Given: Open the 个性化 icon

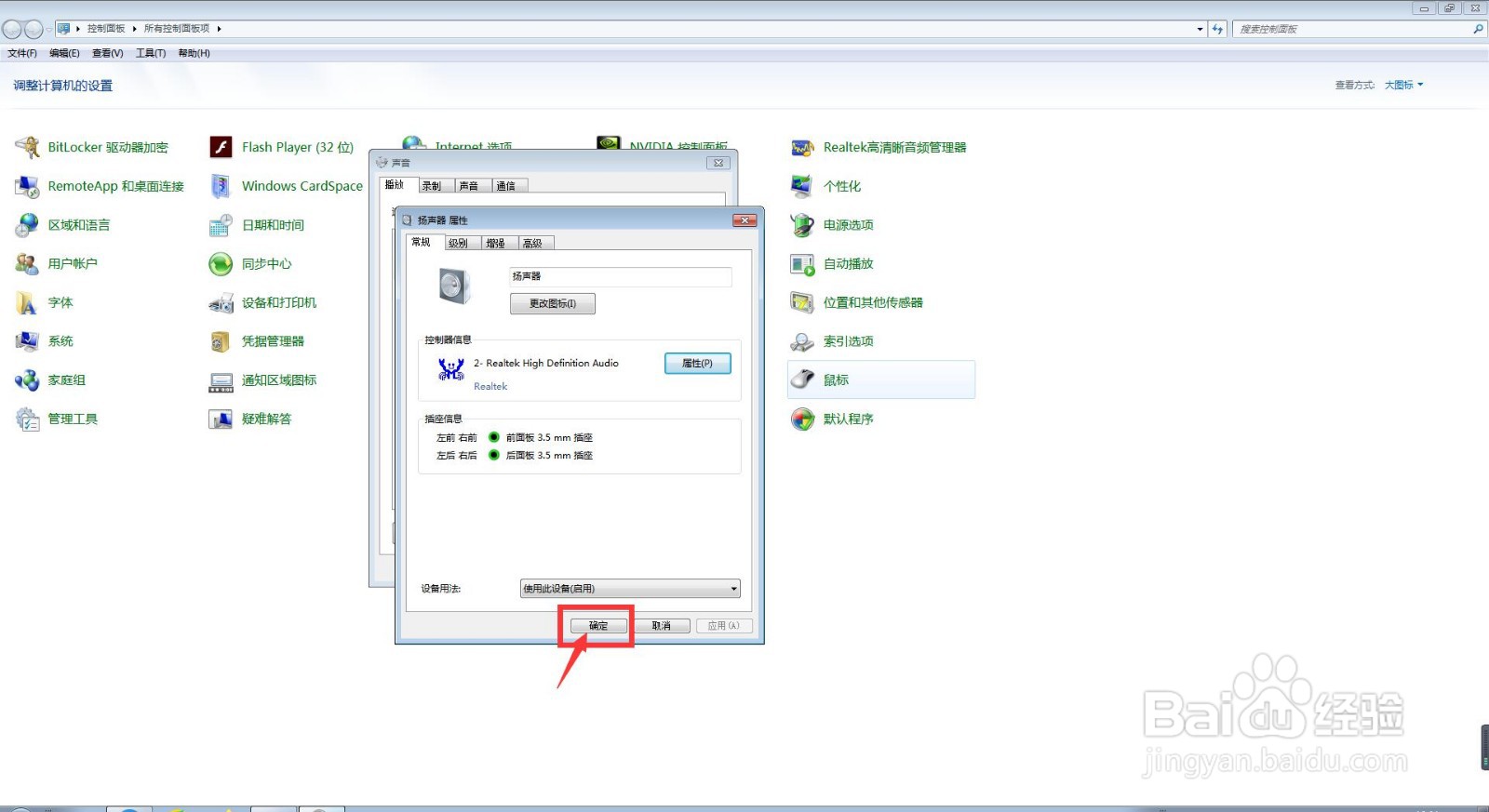Looking at the screenshot, I should click(x=802, y=186).
